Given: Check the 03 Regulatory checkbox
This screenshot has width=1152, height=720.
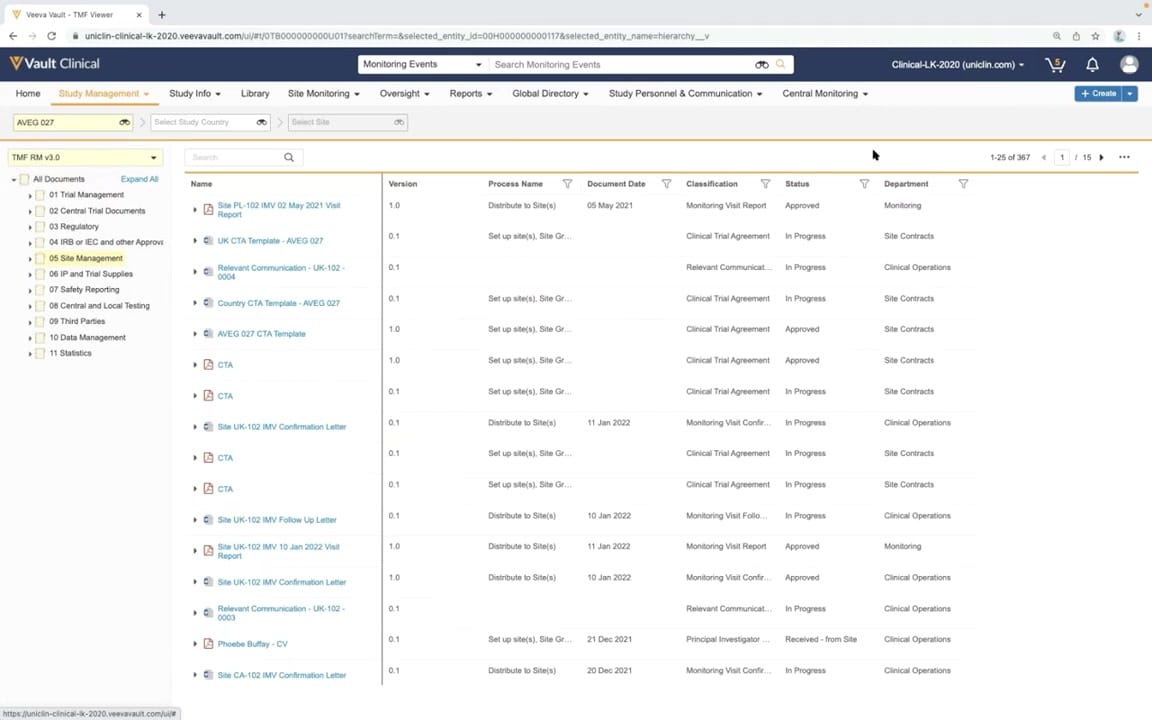Looking at the screenshot, I should 40,227.
